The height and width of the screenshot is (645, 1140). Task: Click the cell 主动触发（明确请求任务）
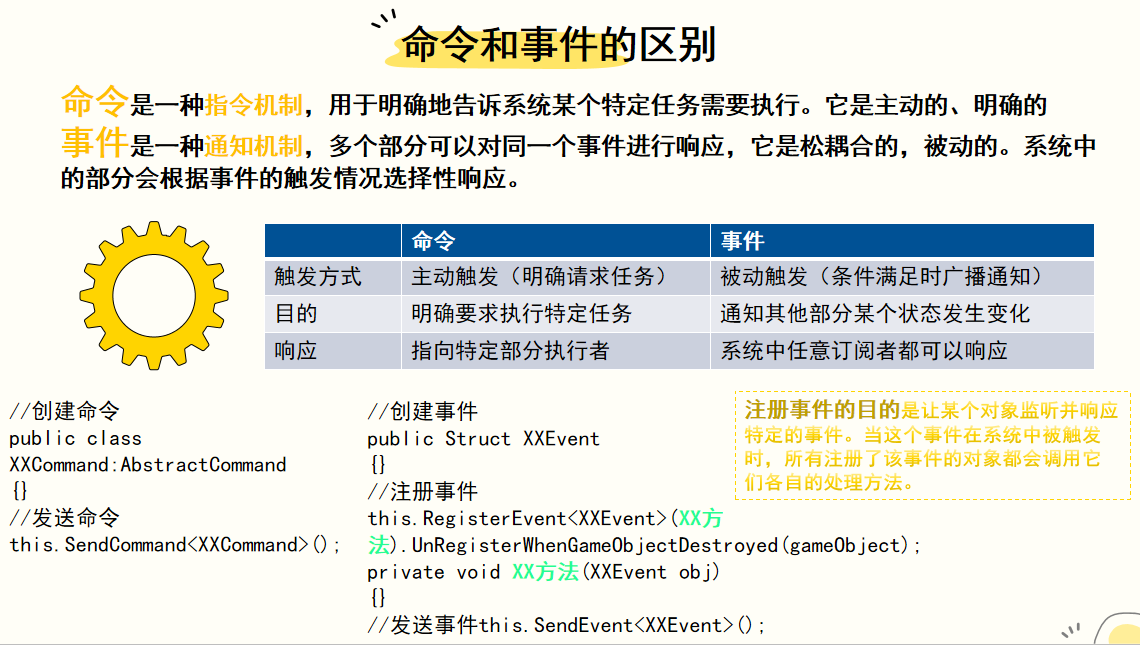point(555,277)
